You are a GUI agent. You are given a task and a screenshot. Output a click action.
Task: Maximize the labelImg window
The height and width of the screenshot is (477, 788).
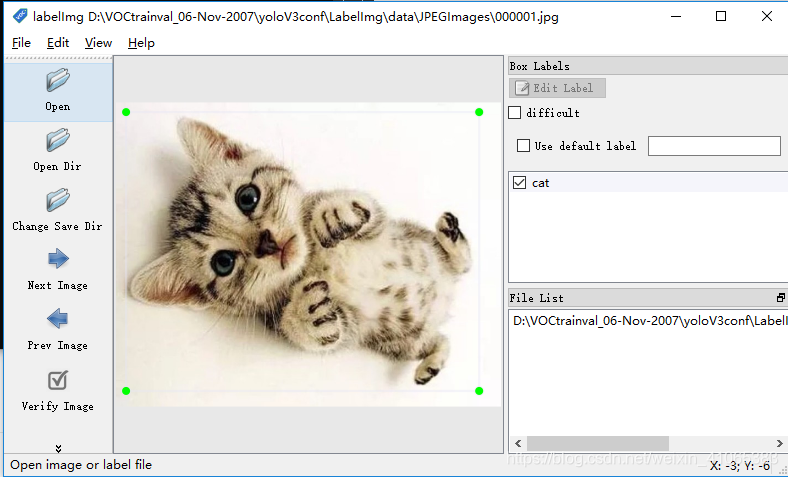pyautogui.click(x=721, y=17)
